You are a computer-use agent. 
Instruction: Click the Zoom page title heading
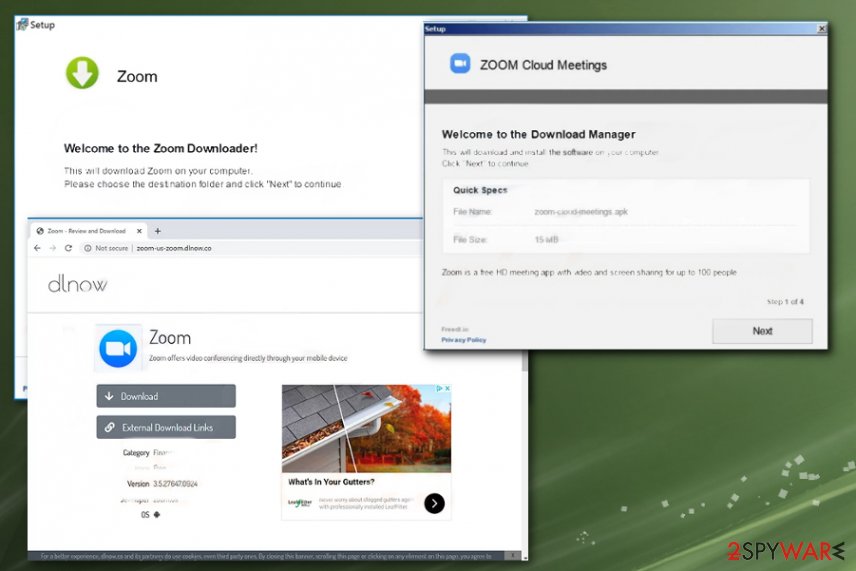click(x=170, y=338)
